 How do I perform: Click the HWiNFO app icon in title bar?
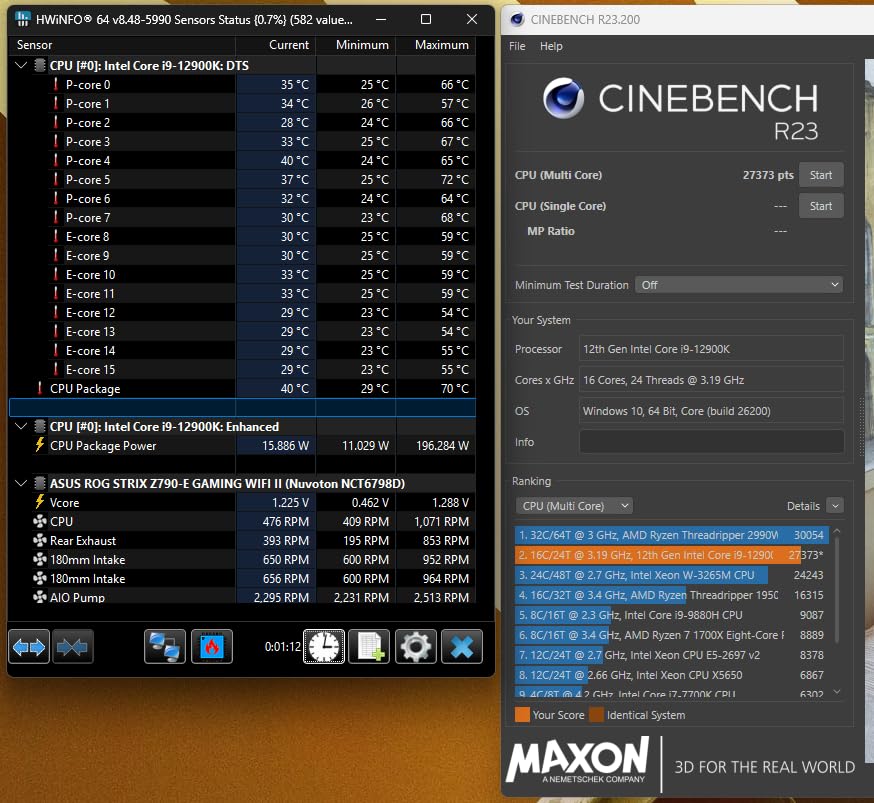pos(23,19)
